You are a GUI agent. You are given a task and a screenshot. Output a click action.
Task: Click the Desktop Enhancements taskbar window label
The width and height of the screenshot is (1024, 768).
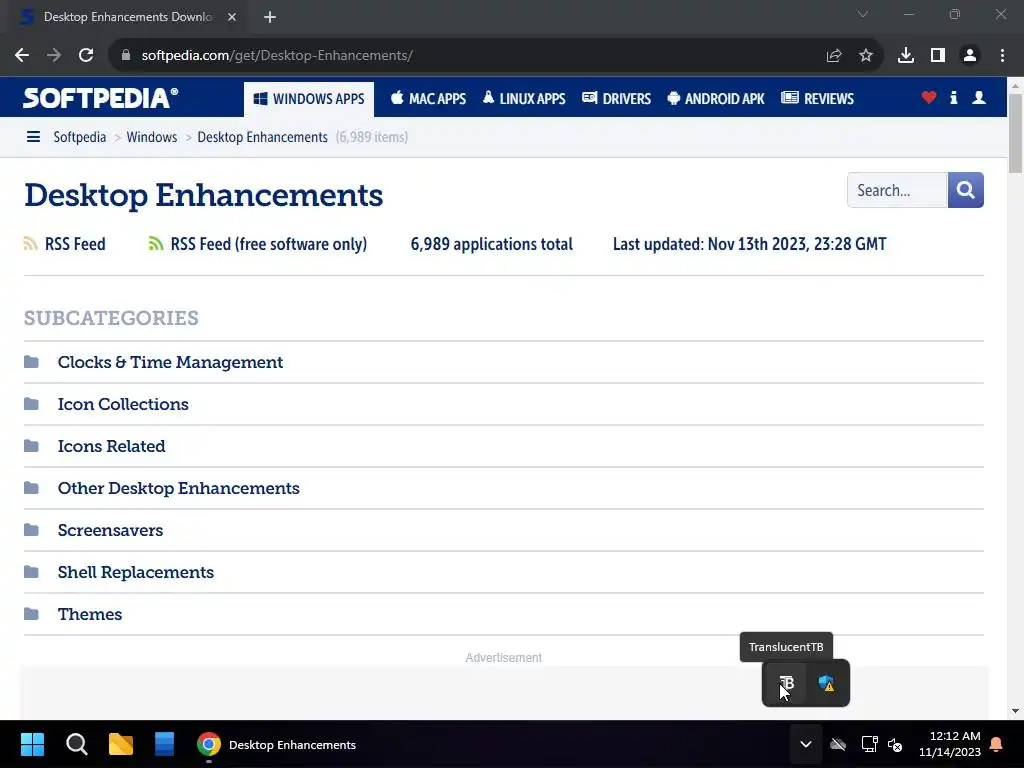click(292, 744)
